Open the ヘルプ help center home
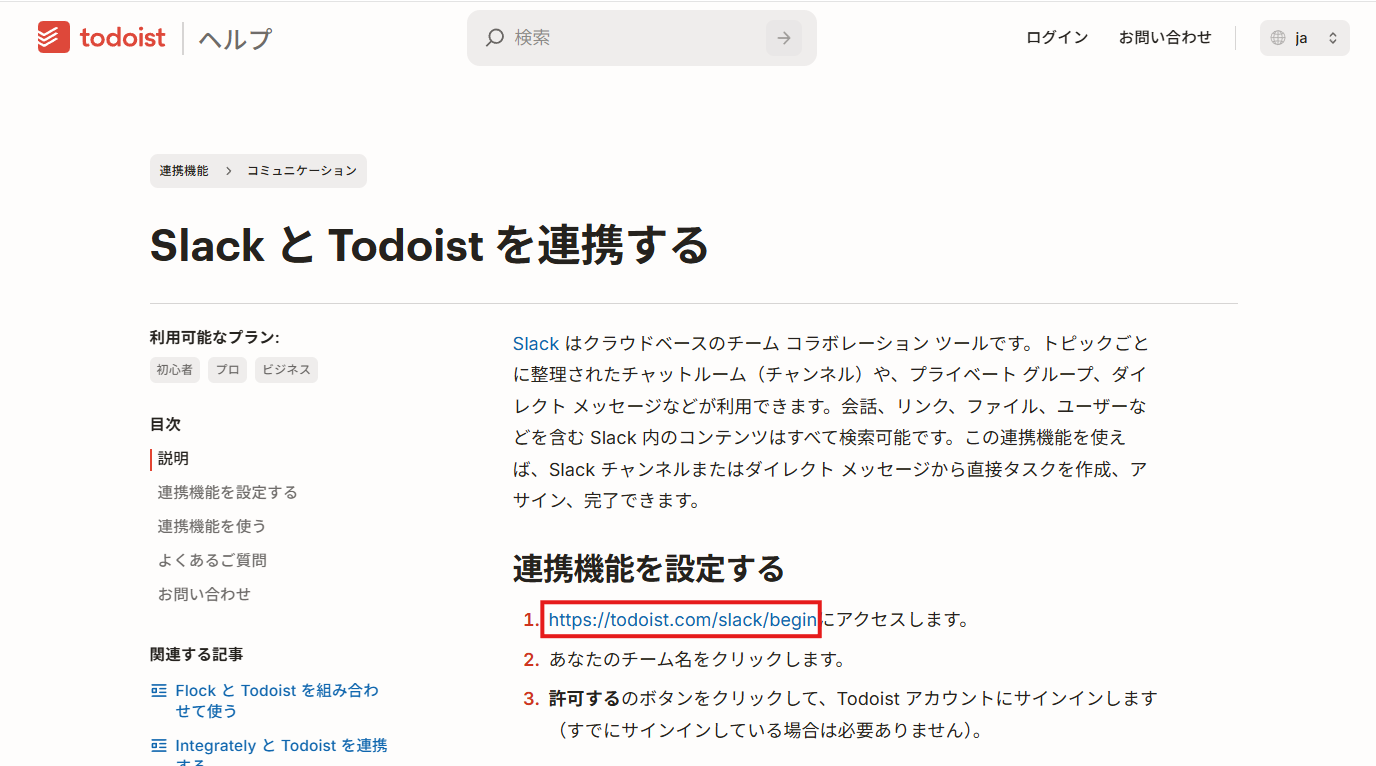Viewport: 1376px width, 766px height. tap(235, 39)
